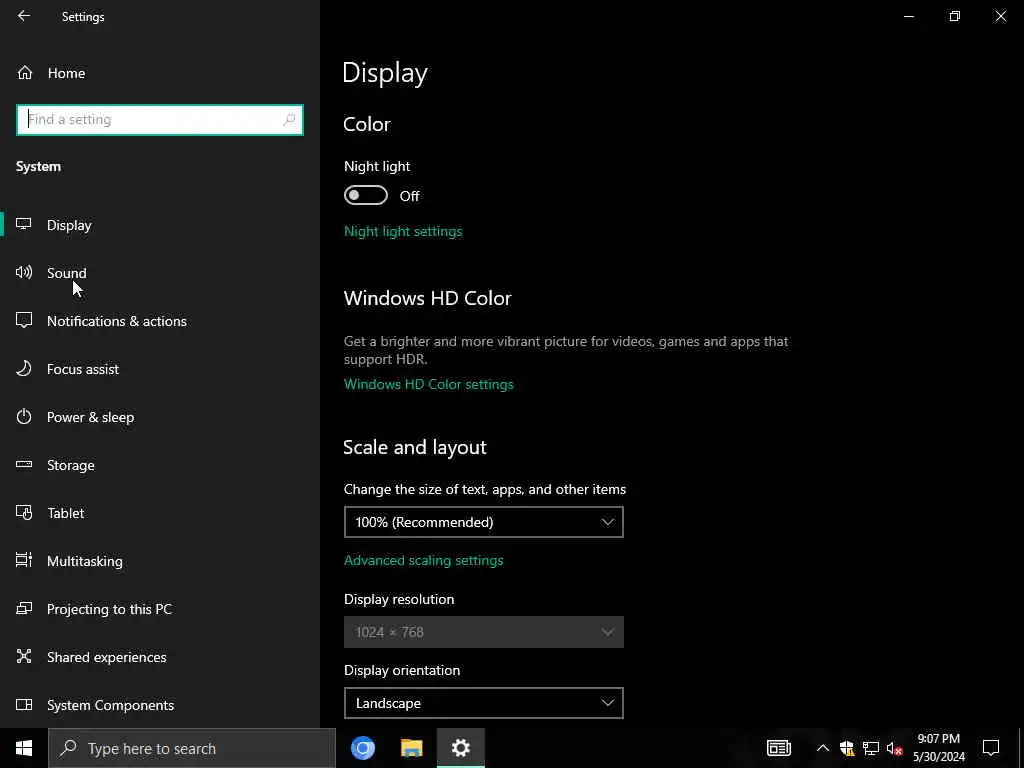Viewport: 1024px width, 768px height.
Task: Open Tablet settings page
Action: pyautogui.click(x=160, y=513)
